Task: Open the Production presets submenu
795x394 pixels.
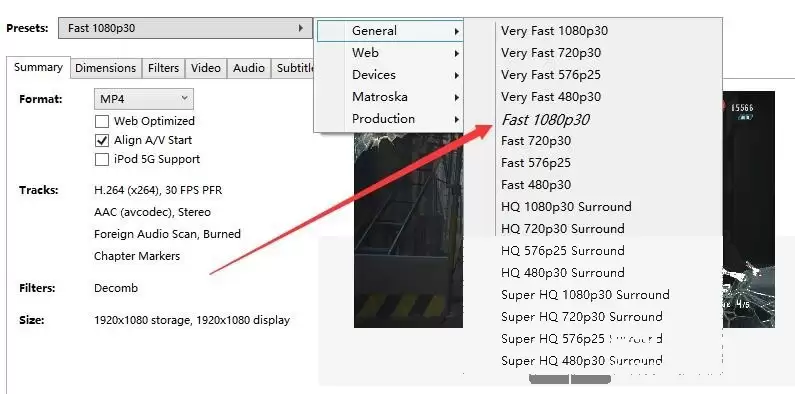Action: click(389, 119)
